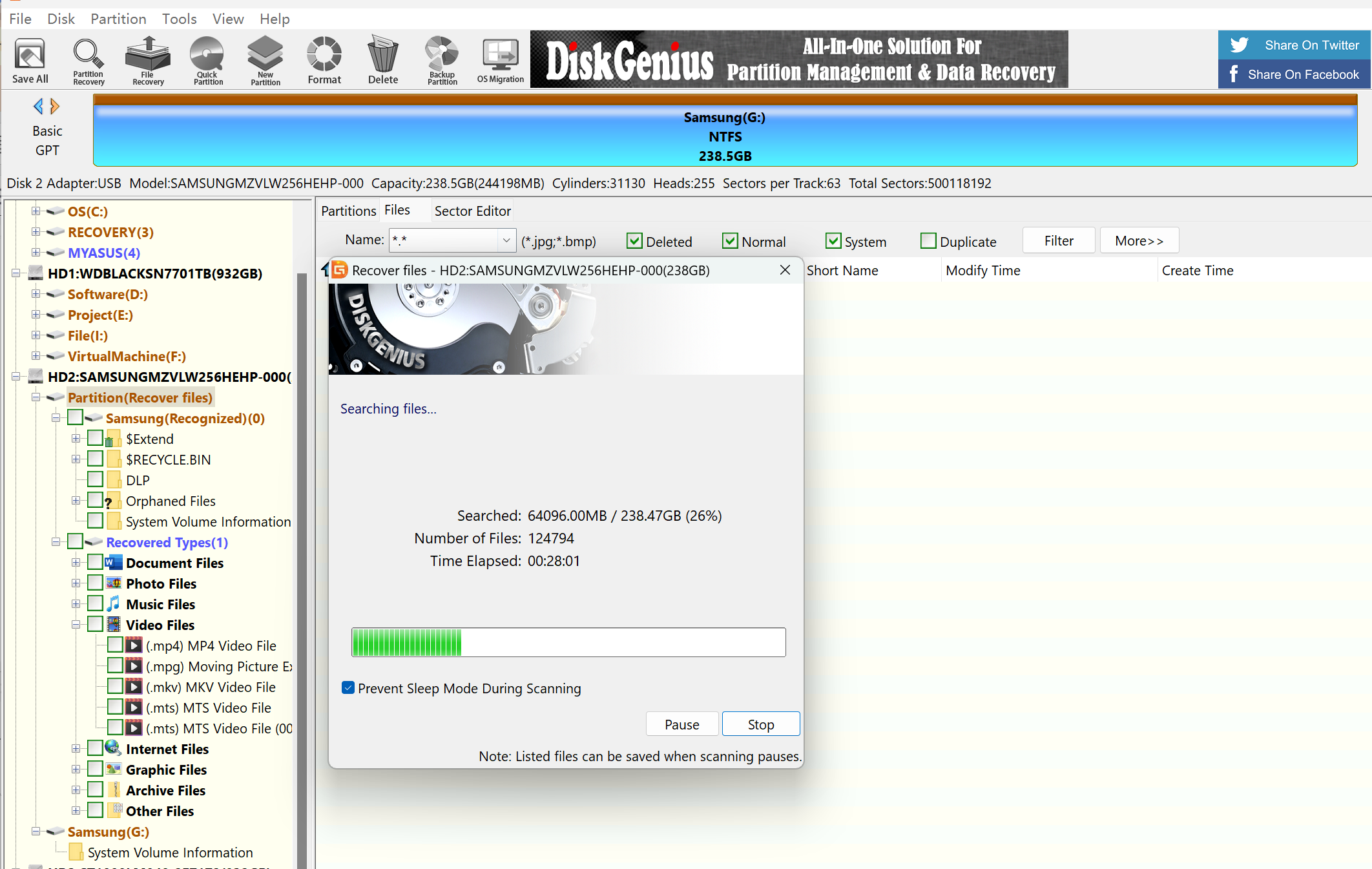Switch to the Partitions tab
The image size is (1372, 869).
(348, 211)
